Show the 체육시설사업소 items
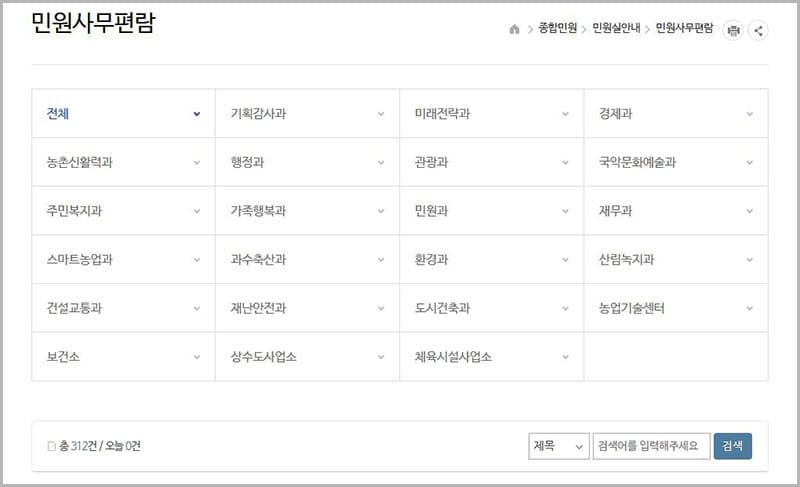The image size is (800, 487). (491, 357)
